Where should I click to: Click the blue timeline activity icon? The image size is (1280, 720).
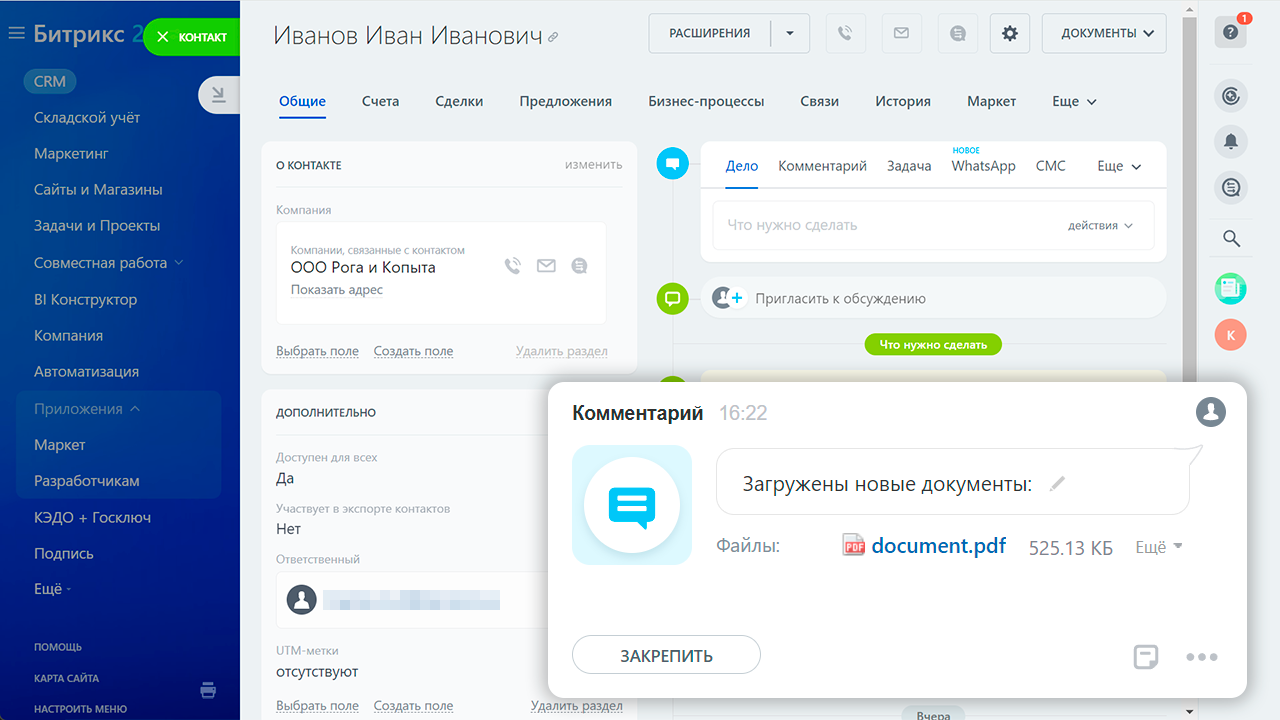click(x=673, y=163)
